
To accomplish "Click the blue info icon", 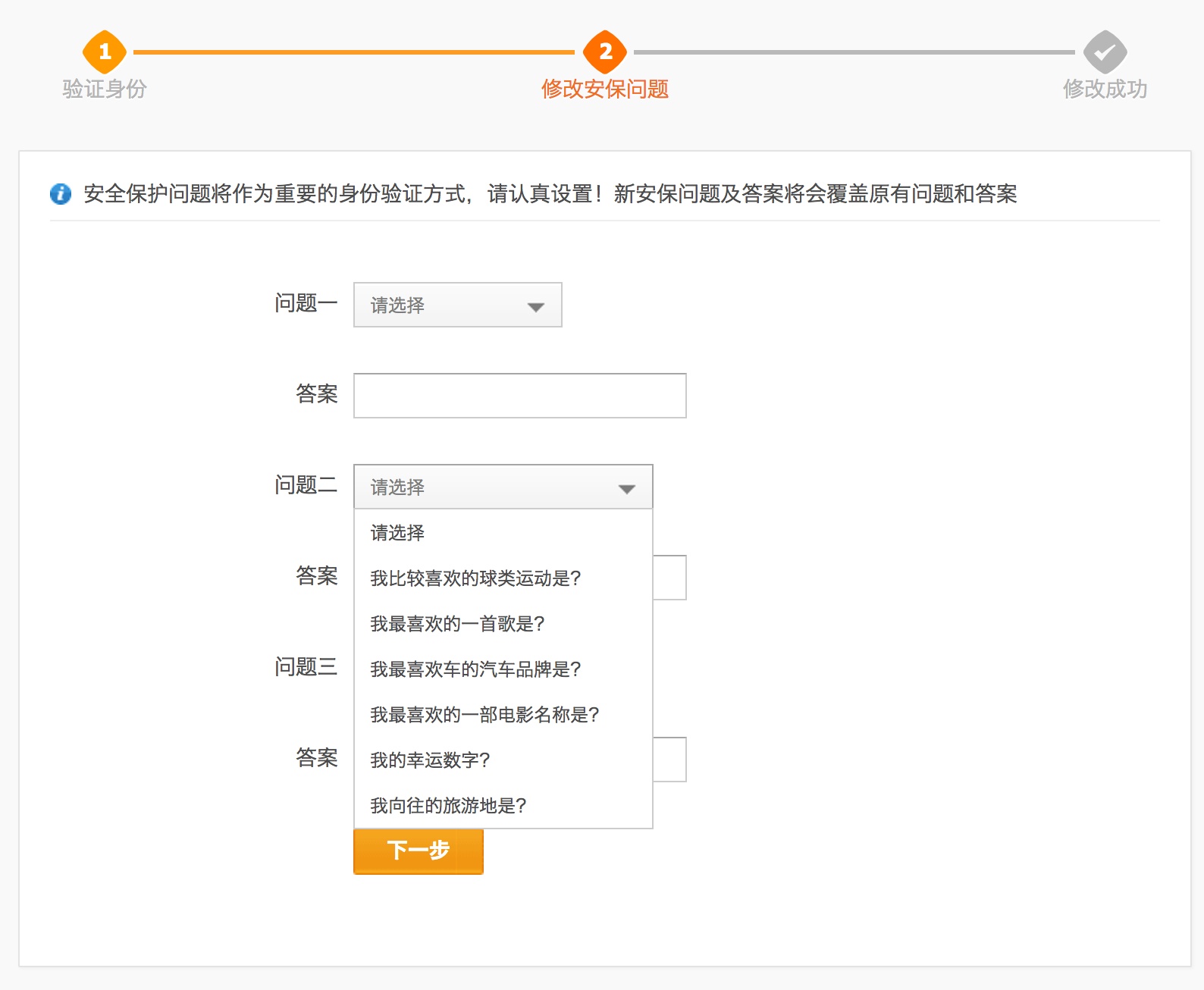I will point(61,194).
